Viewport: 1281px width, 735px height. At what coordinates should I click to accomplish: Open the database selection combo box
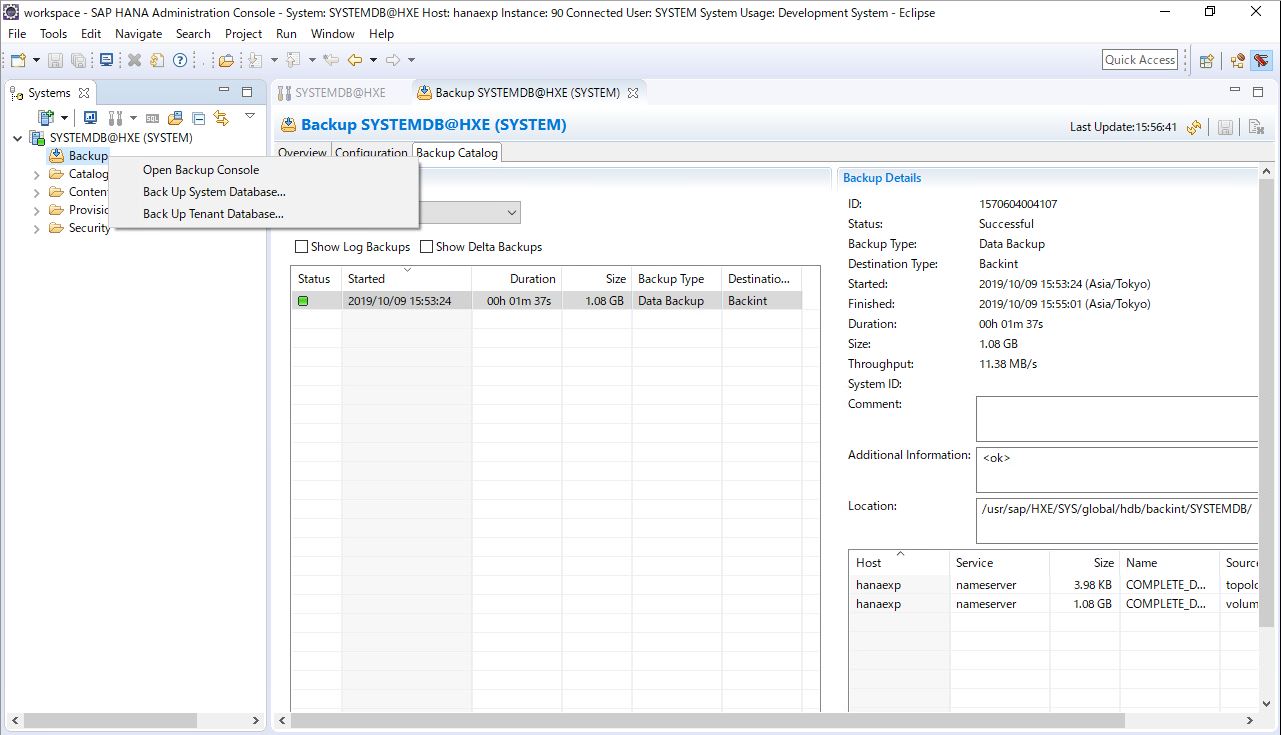[x=470, y=213]
